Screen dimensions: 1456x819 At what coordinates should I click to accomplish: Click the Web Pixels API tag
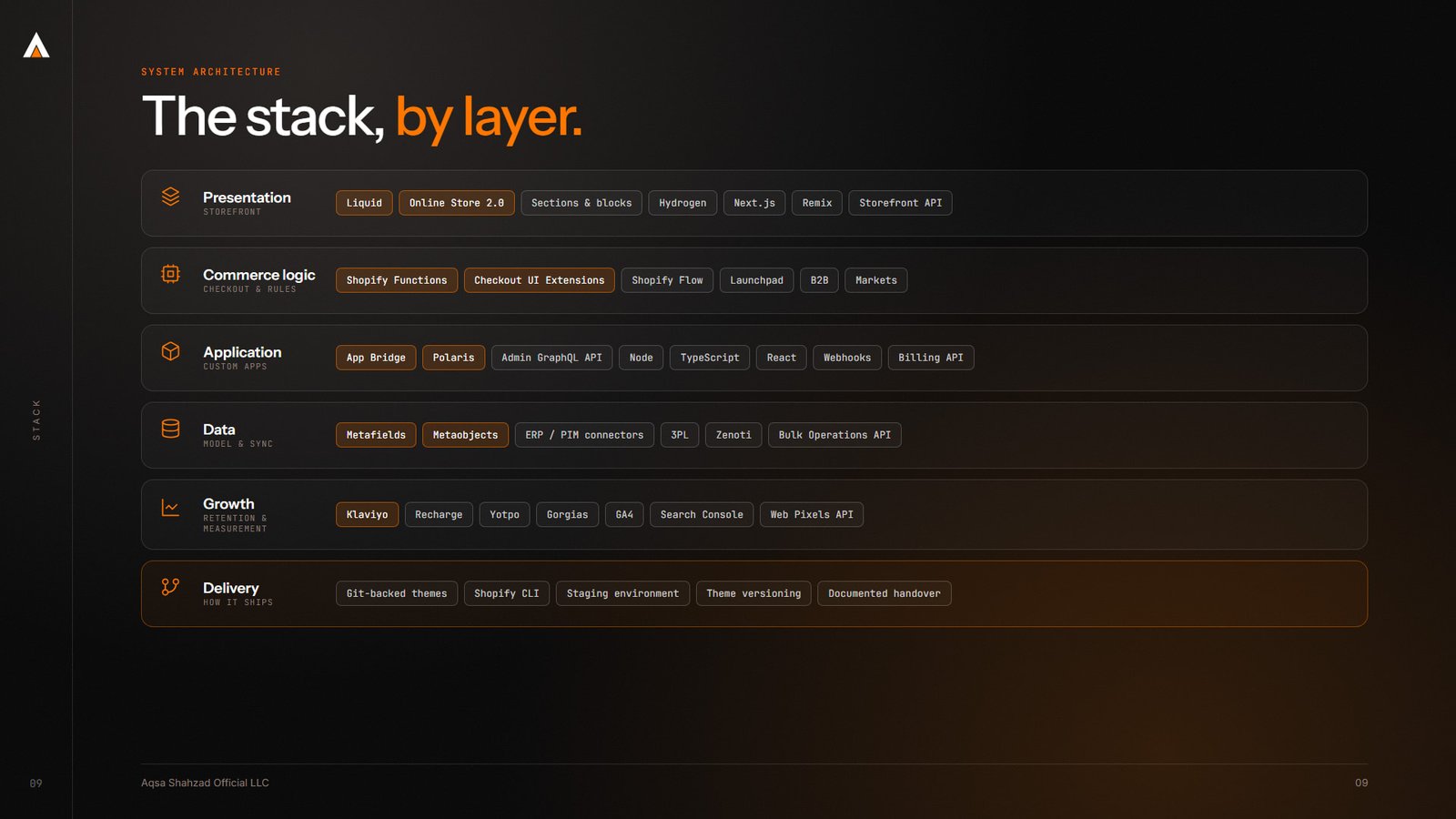click(x=812, y=515)
